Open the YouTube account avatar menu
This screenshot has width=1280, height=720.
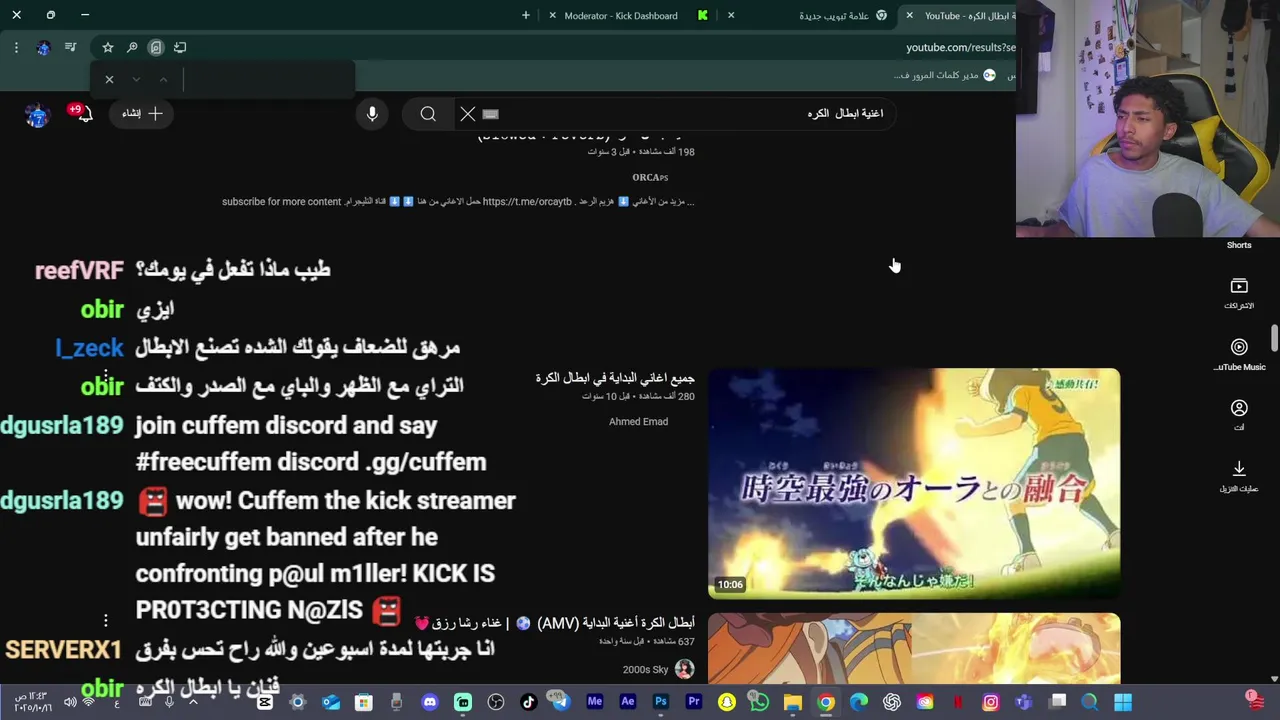click(37, 115)
